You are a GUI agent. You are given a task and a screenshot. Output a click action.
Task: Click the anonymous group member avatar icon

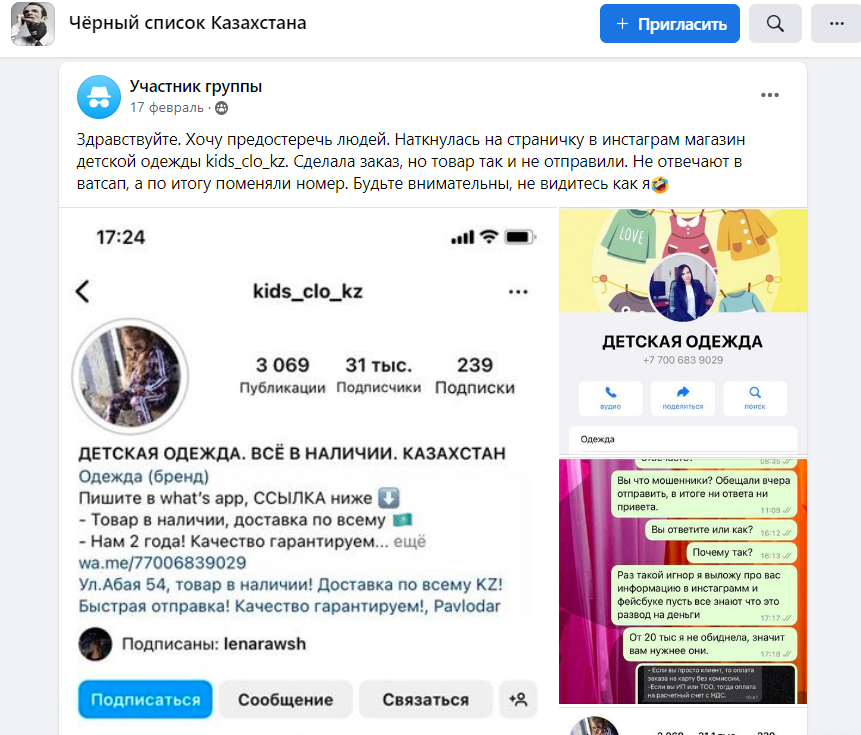coord(99,97)
